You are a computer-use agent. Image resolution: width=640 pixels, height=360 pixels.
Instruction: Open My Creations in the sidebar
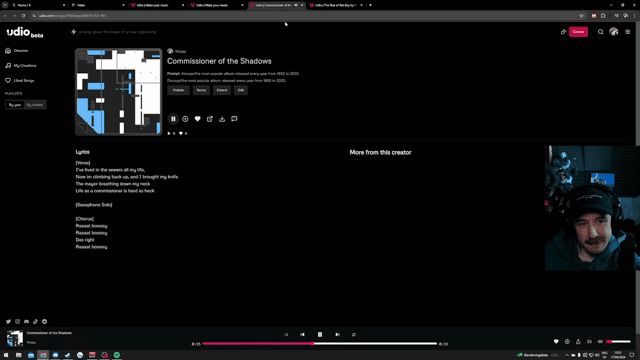pyautogui.click(x=20, y=65)
